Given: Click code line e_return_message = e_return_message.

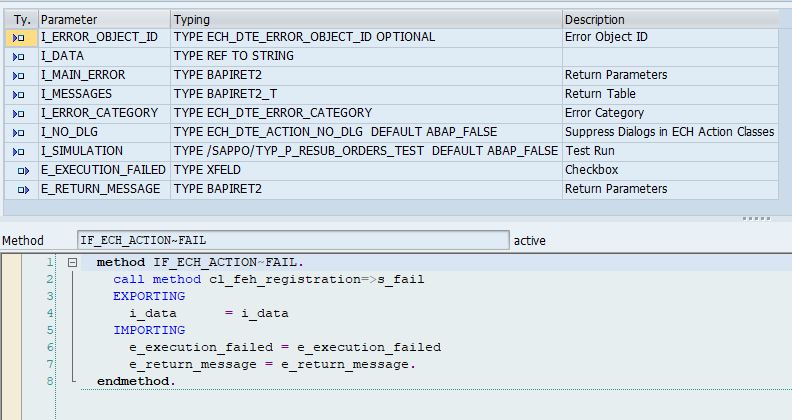Looking at the screenshot, I should point(272,364).
